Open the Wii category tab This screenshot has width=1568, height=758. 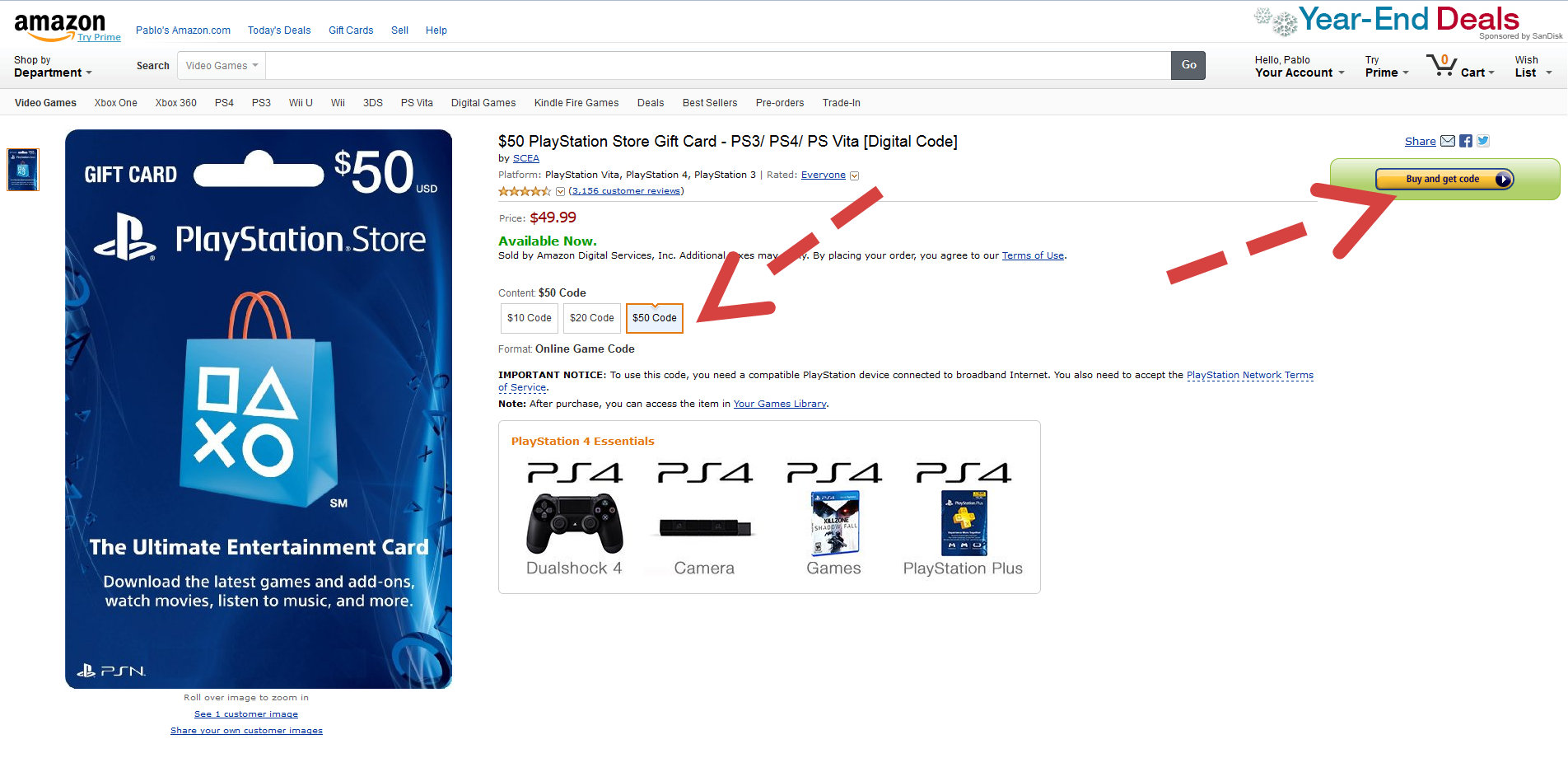coord(338,103)
